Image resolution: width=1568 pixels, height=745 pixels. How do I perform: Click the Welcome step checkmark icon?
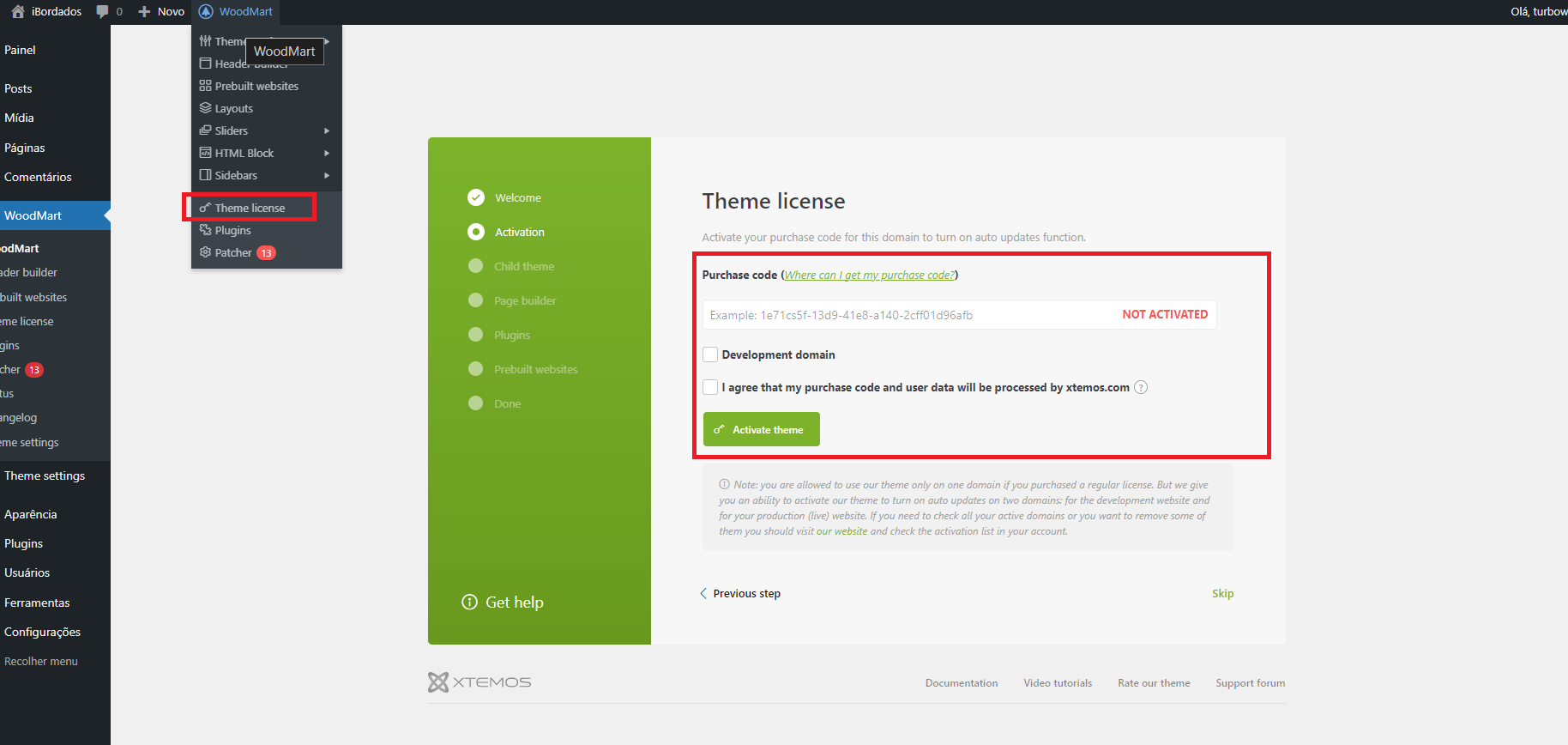(x=476, y=197)
